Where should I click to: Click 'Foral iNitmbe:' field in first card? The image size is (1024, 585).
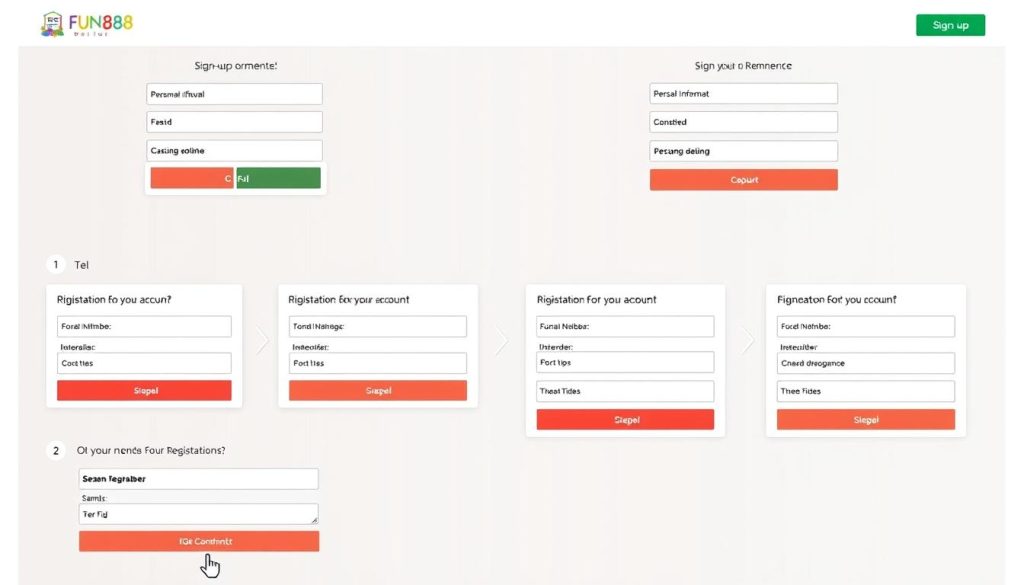point(144,326)
